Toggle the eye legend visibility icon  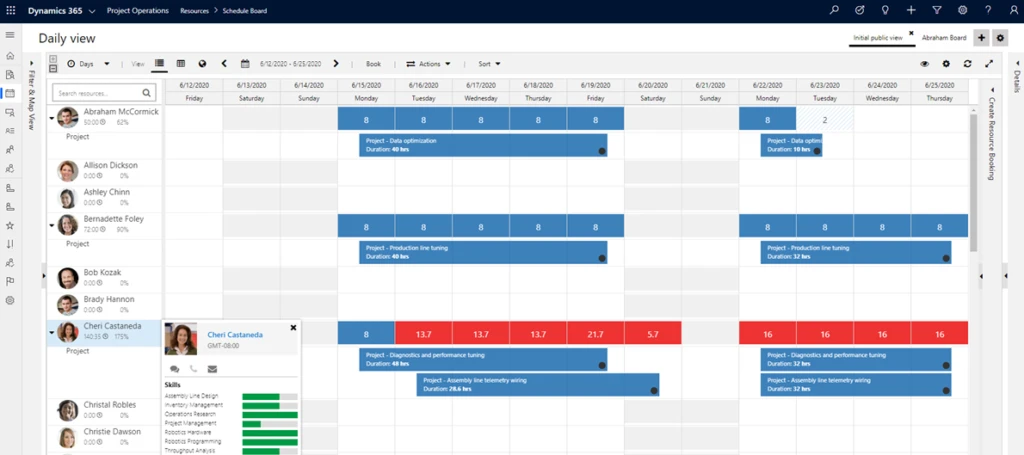pyautogui.click(x=925, y=64)
